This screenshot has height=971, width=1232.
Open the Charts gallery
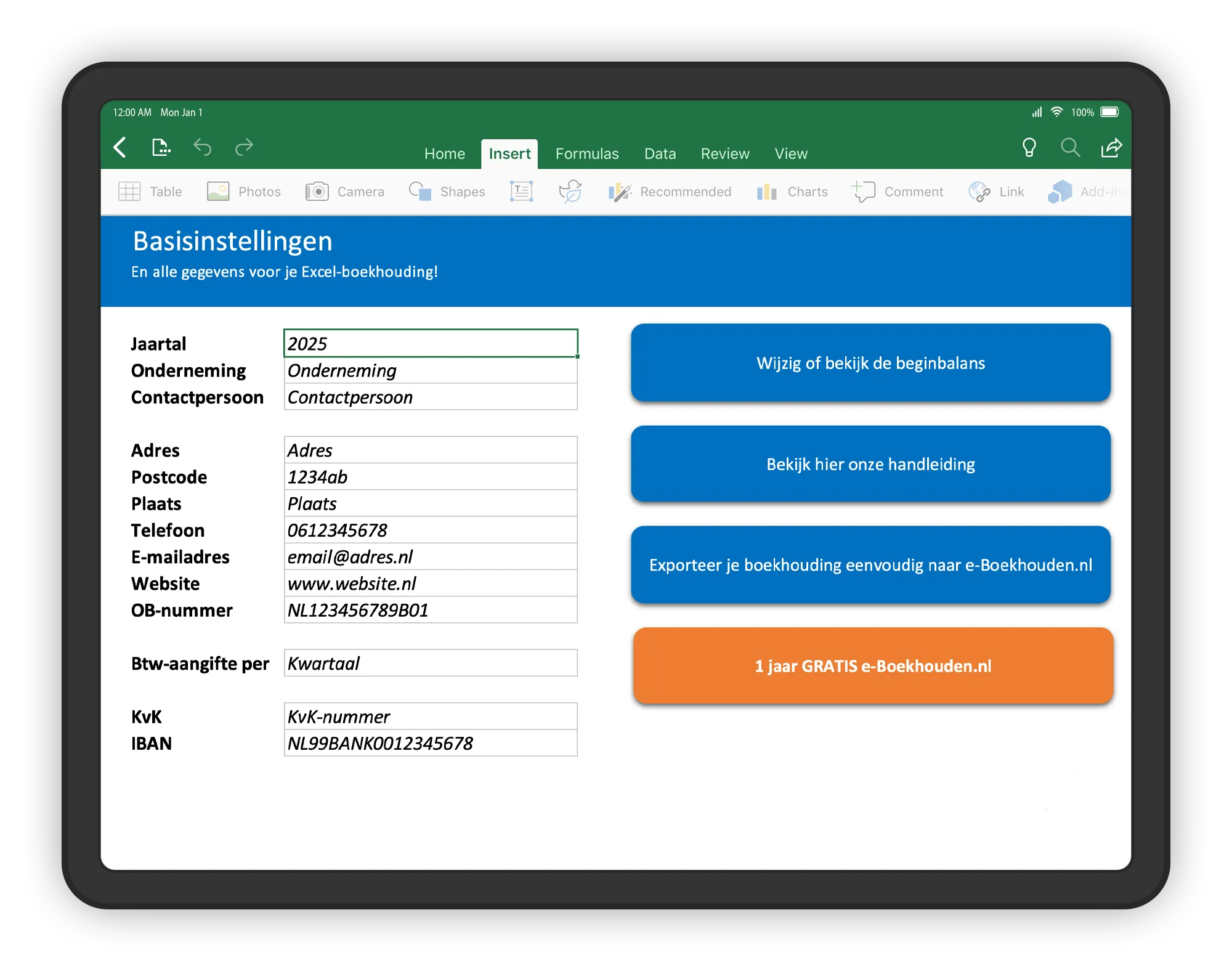[792, 192]
